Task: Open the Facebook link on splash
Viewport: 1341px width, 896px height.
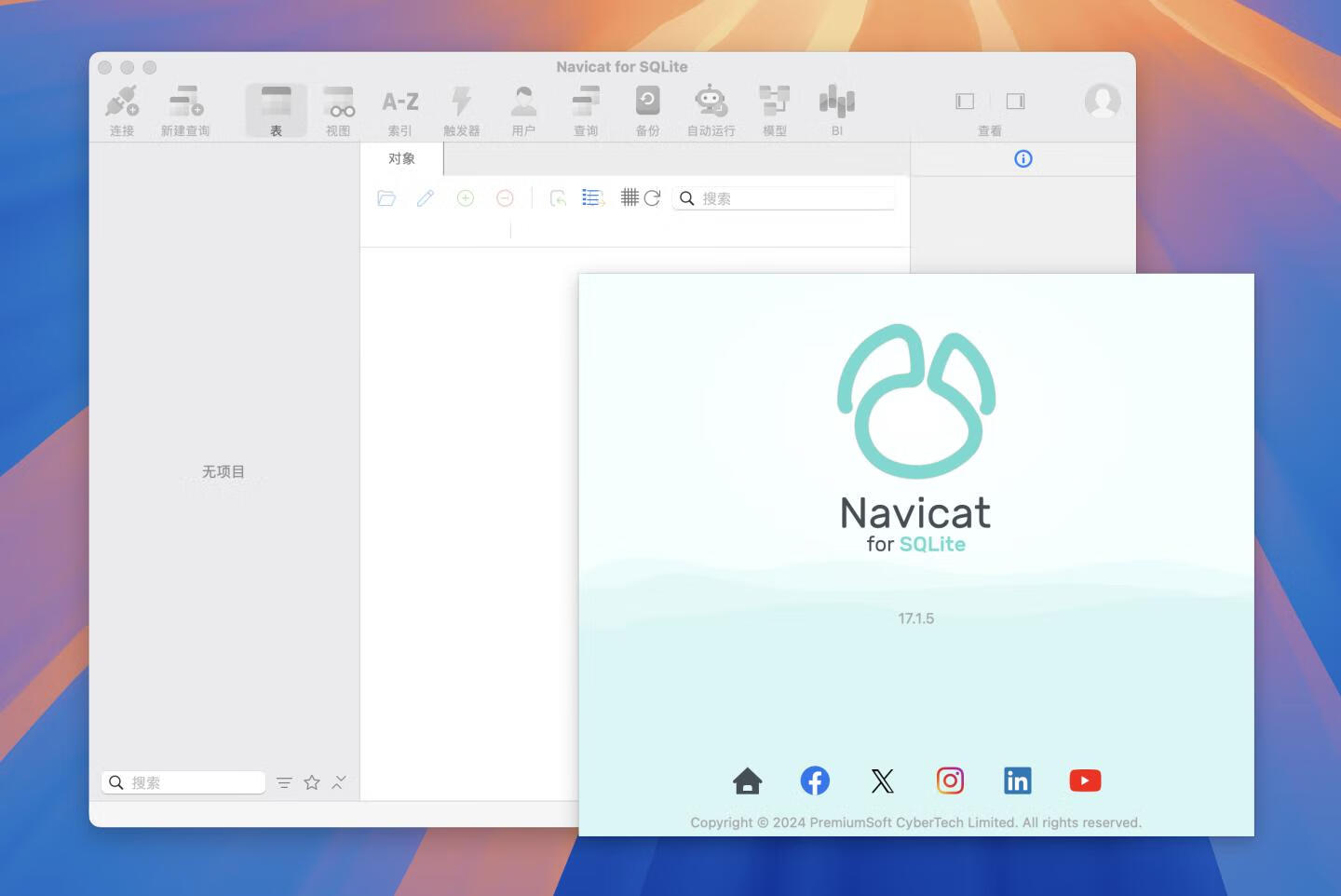Action: tap(815, 781)
